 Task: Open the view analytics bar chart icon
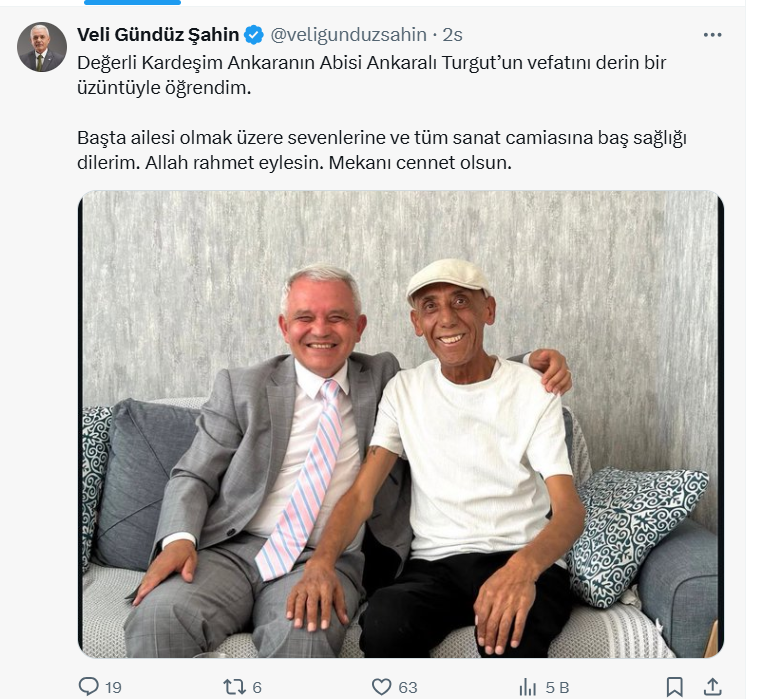(x=528, y=687)
